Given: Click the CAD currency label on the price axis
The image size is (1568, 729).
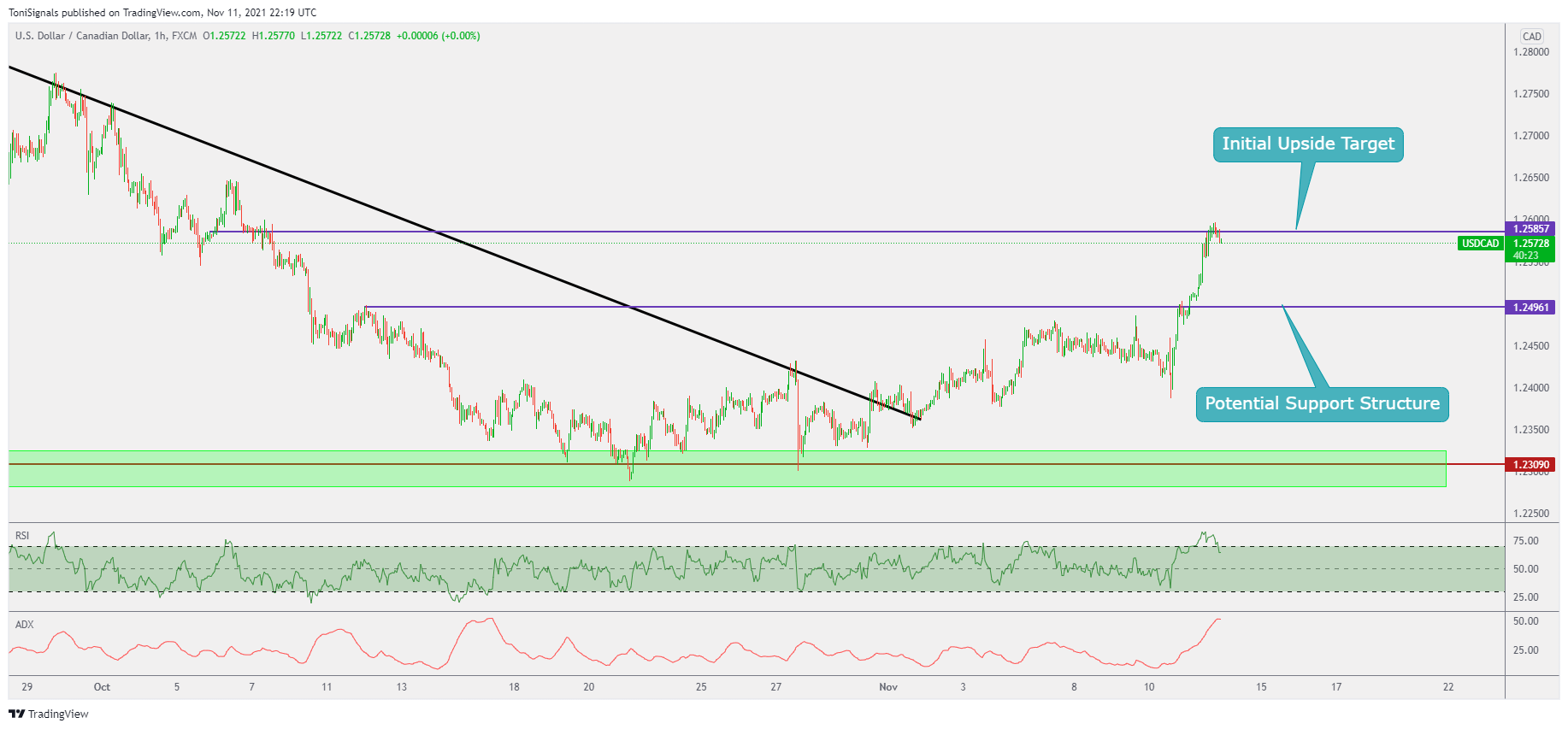Looking at the screenshot, I should click(x=1531, y=36).
